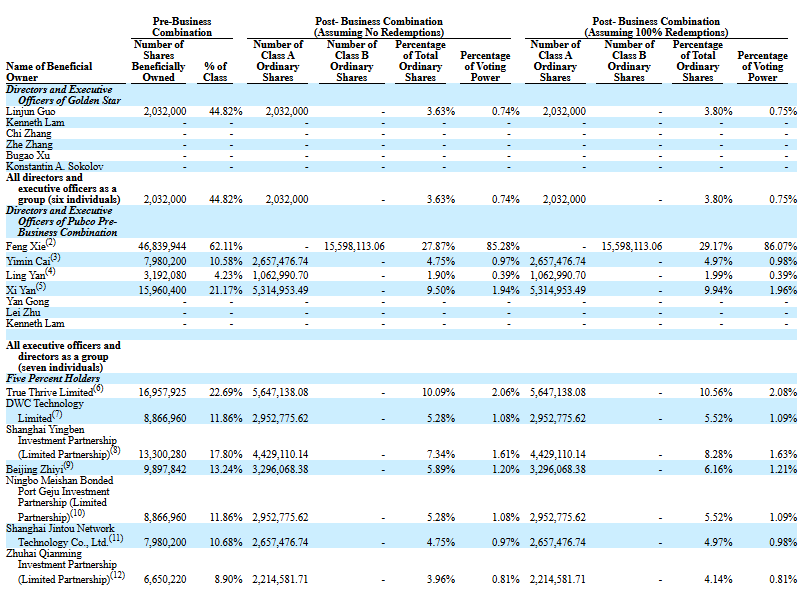802x591 pixels.
Task: Click the Beijing Zhiyi holder name
Action: (34, 469)
